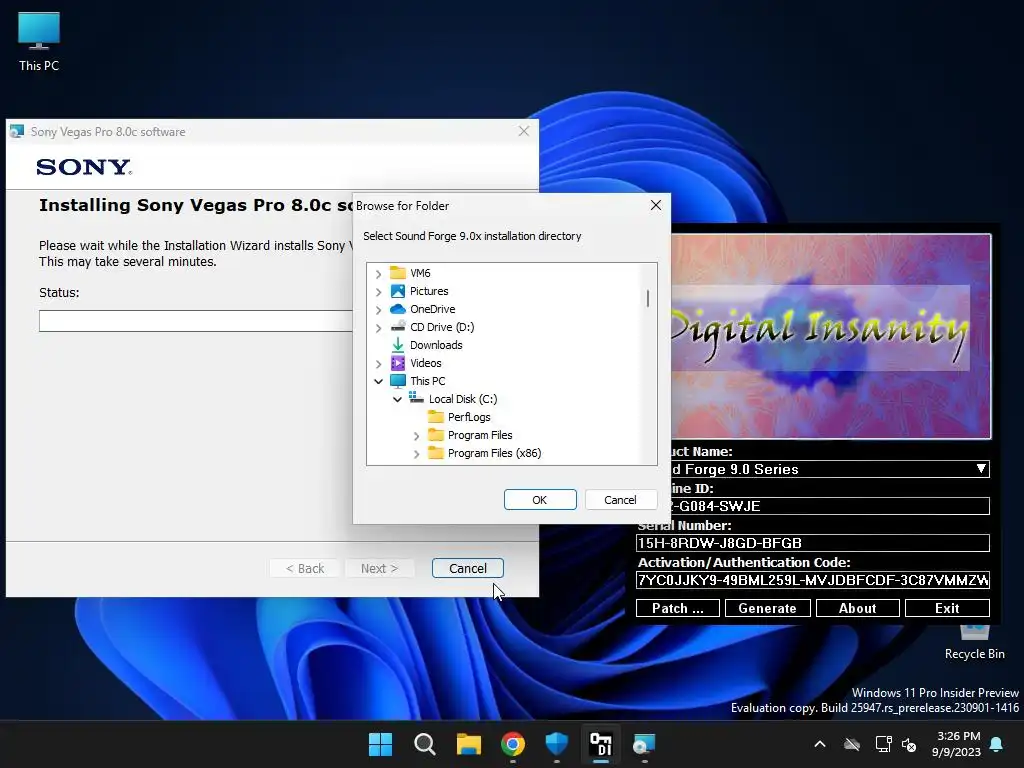Open clock showing 3:26 PM
The height and width of the screenshot is (768, 1024).
[x=956, y=744]
